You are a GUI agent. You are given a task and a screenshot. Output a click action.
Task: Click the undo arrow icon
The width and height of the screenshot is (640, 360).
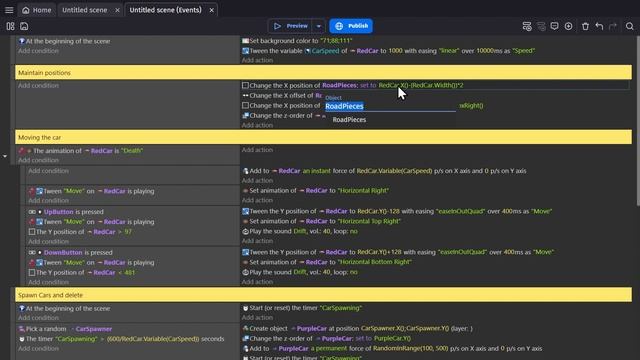coord(599,26)
